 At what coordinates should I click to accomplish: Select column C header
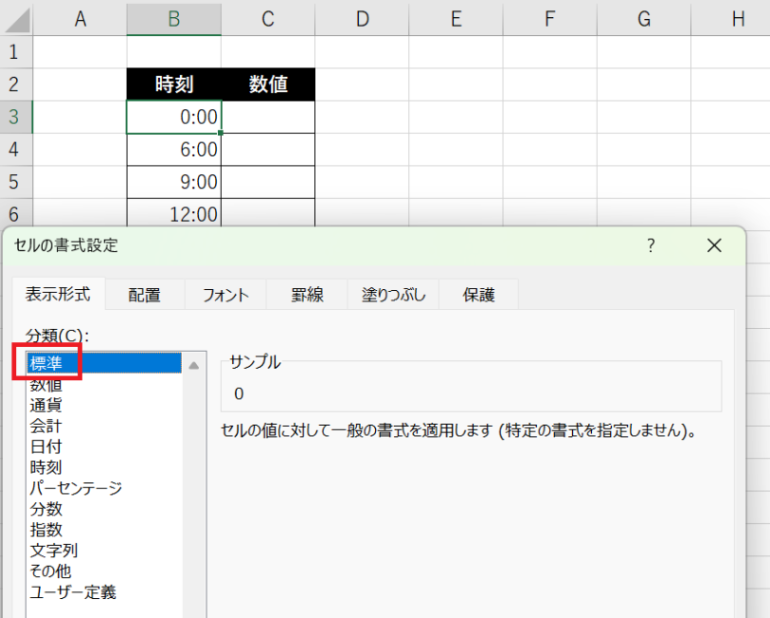268,19
